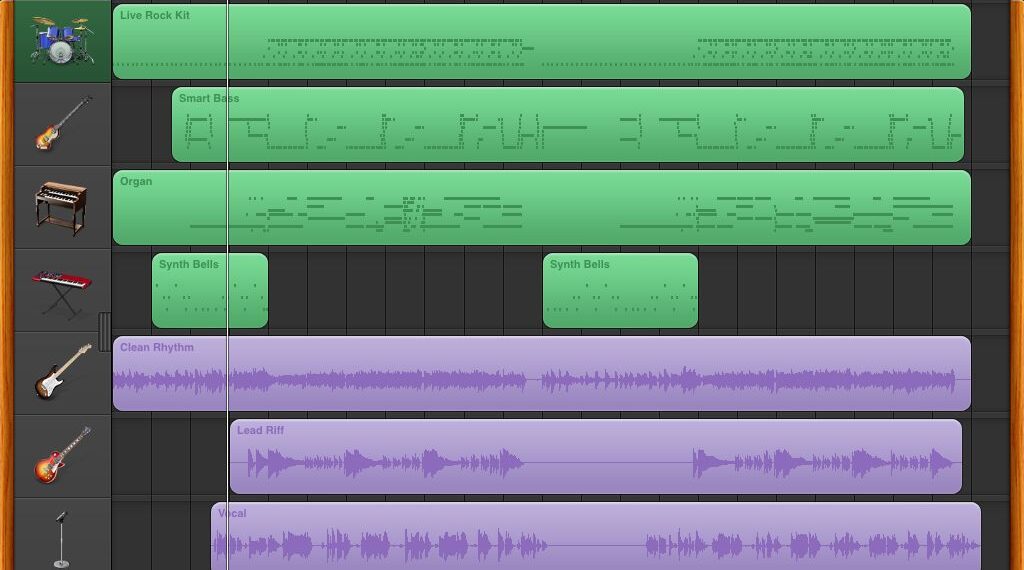Click the 'Organ' region label
1024x570 pixels.
pyautogui.click(x=136, y=181)
